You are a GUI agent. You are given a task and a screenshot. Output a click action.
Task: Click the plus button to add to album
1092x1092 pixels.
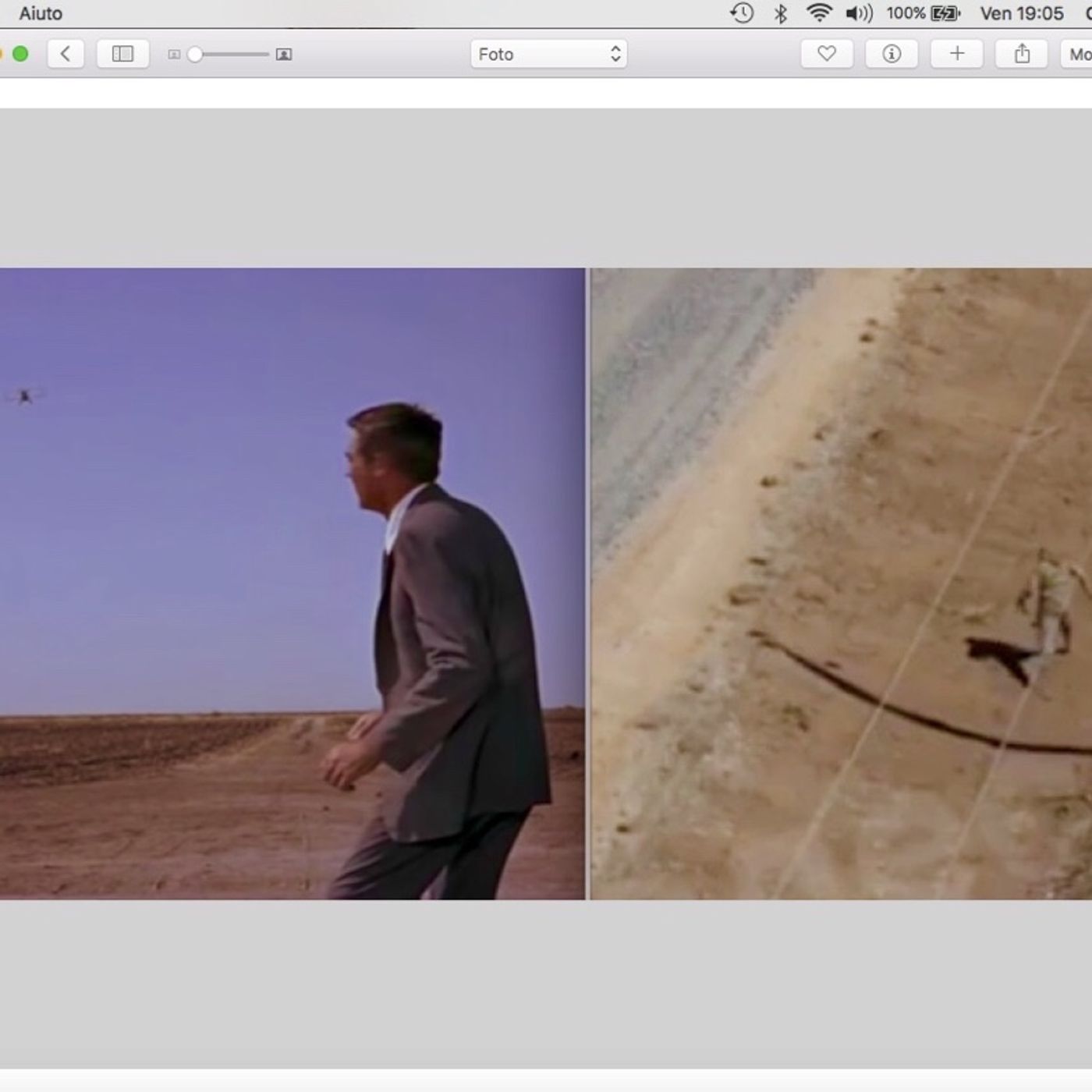(957, 54)
